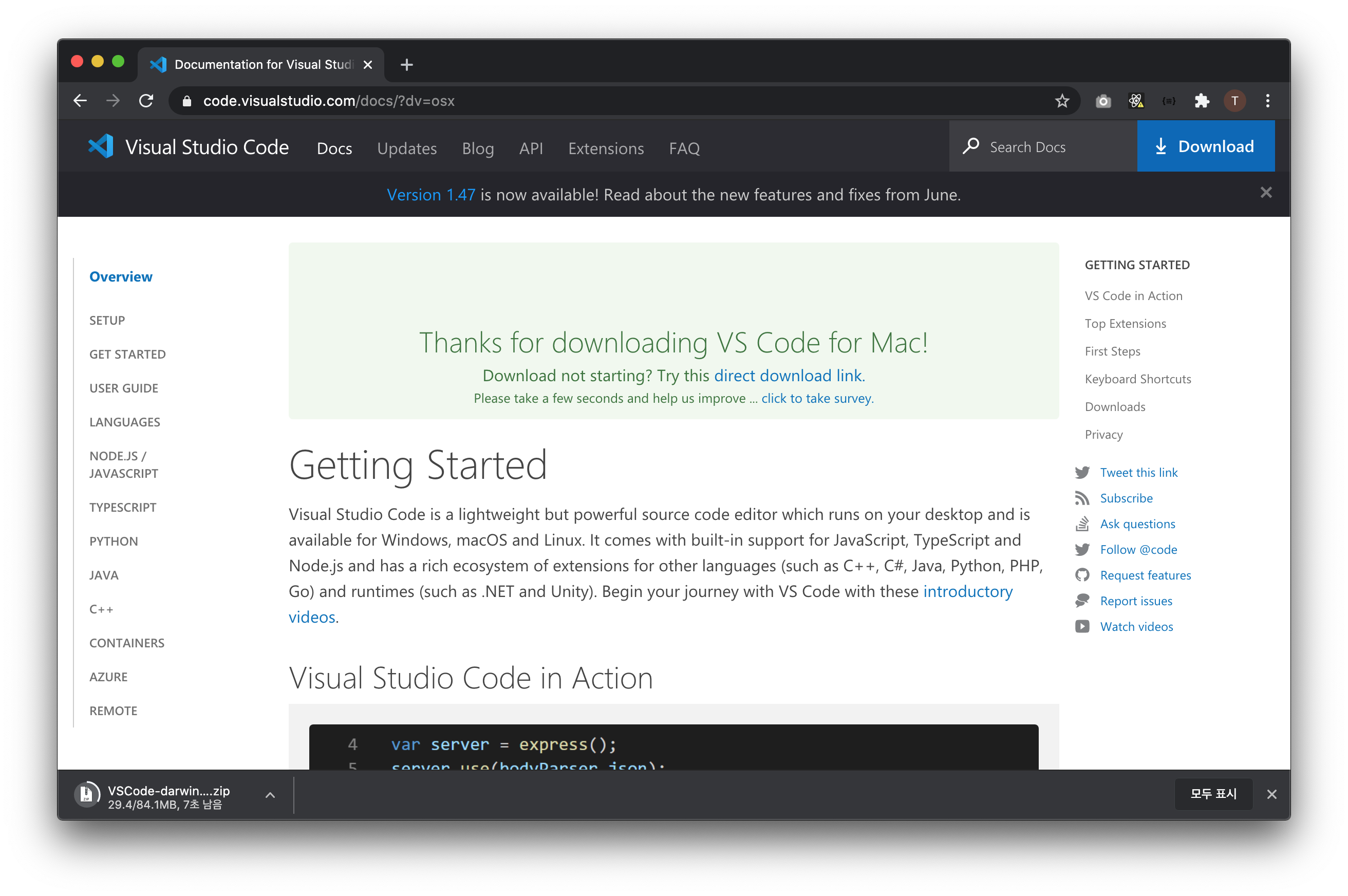Click the browser forward arrow

tap(113, 101)
